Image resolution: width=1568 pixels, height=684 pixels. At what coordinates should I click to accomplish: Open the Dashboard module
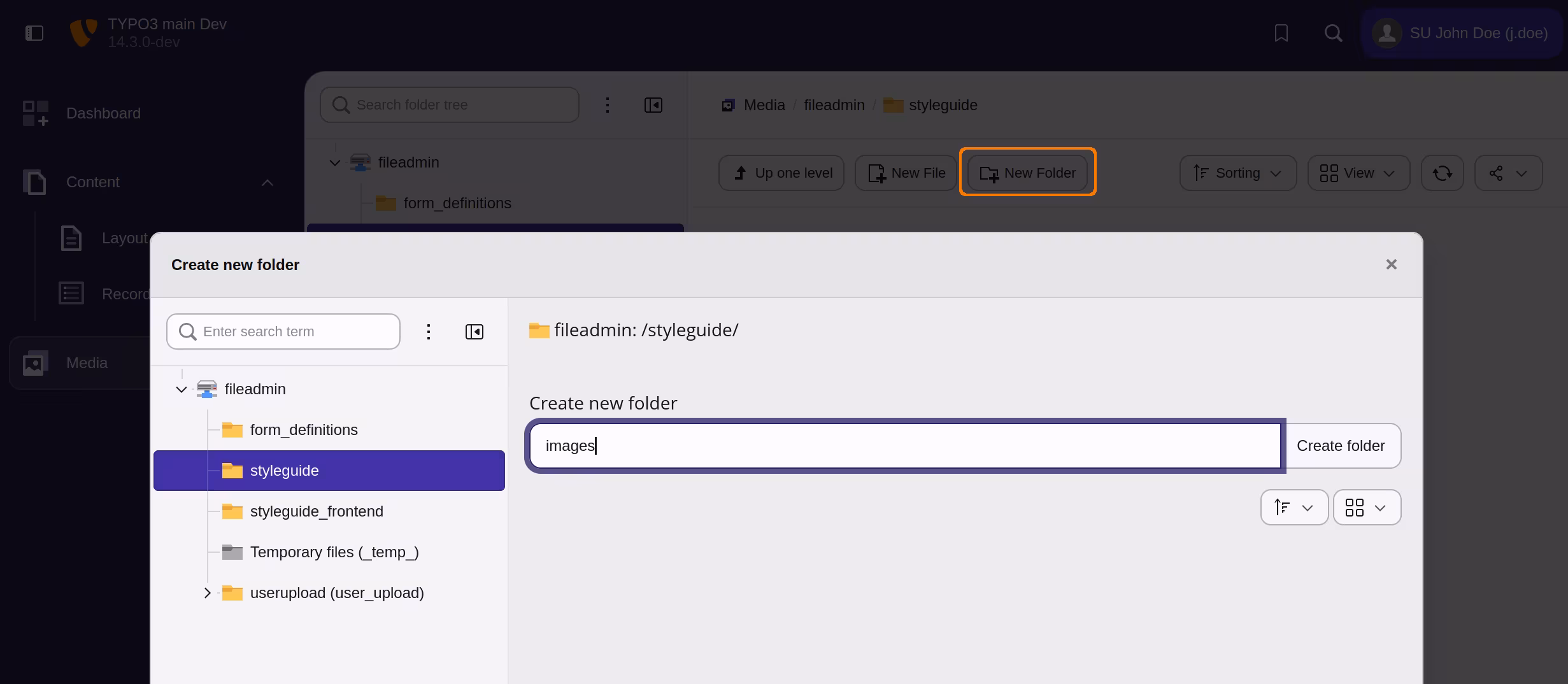coord(103,113)
